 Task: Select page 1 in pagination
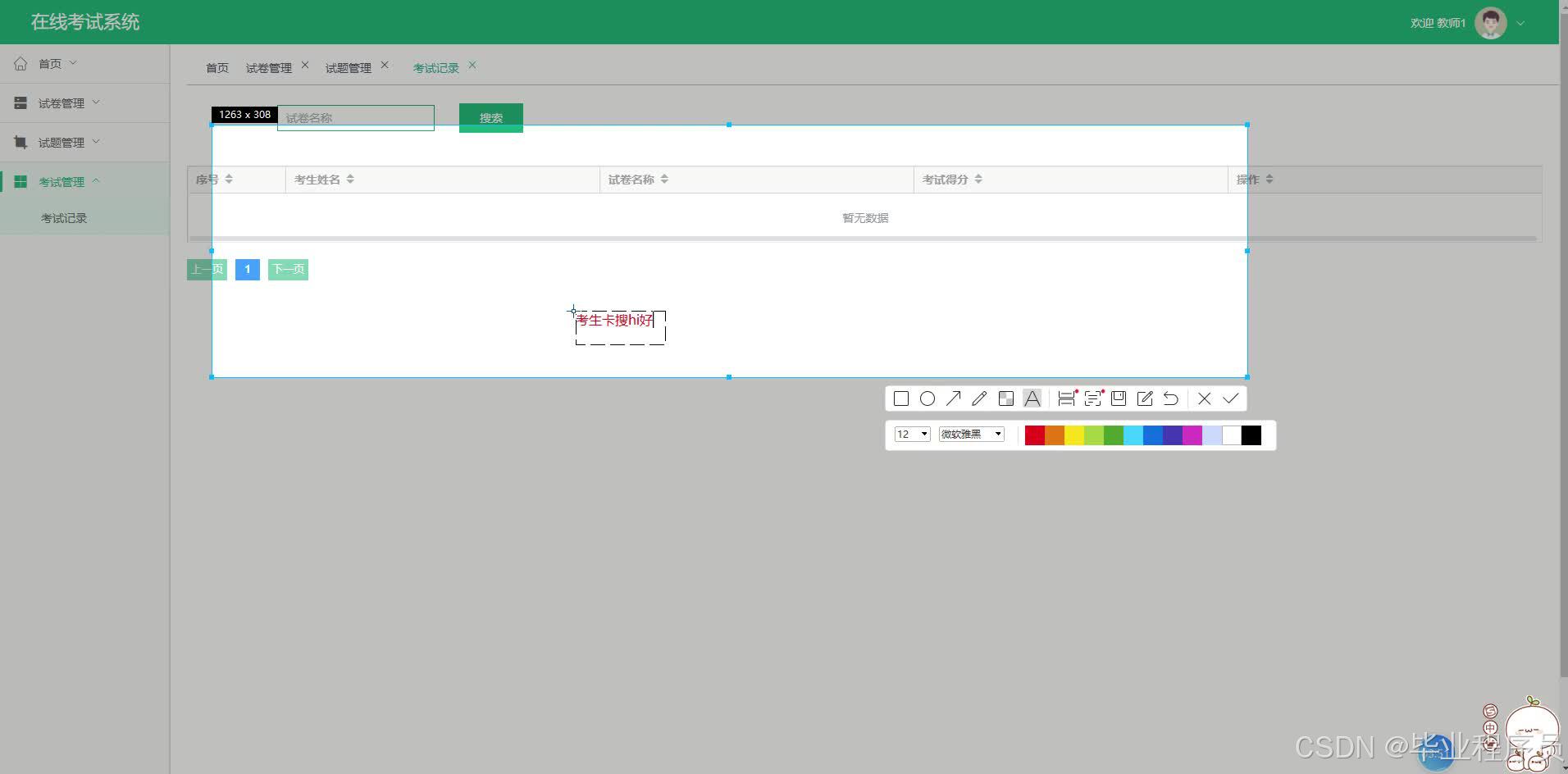point(248,269)
